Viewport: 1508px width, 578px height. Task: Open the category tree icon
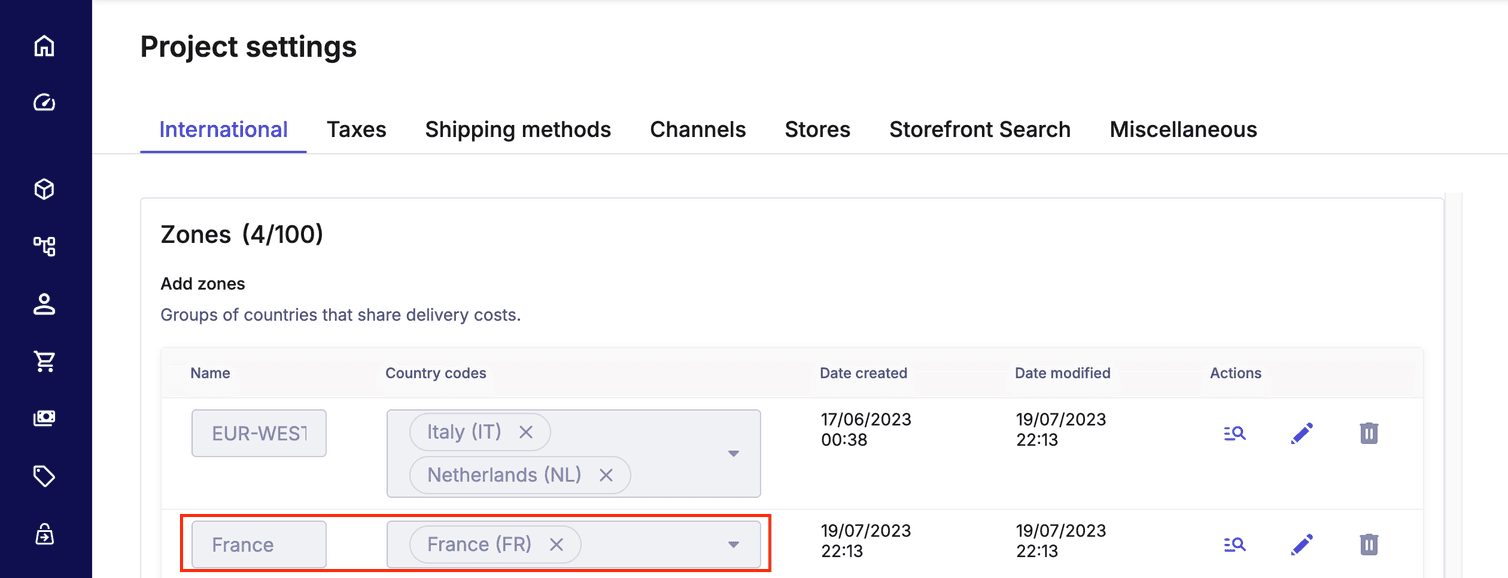tap(44, 246)
